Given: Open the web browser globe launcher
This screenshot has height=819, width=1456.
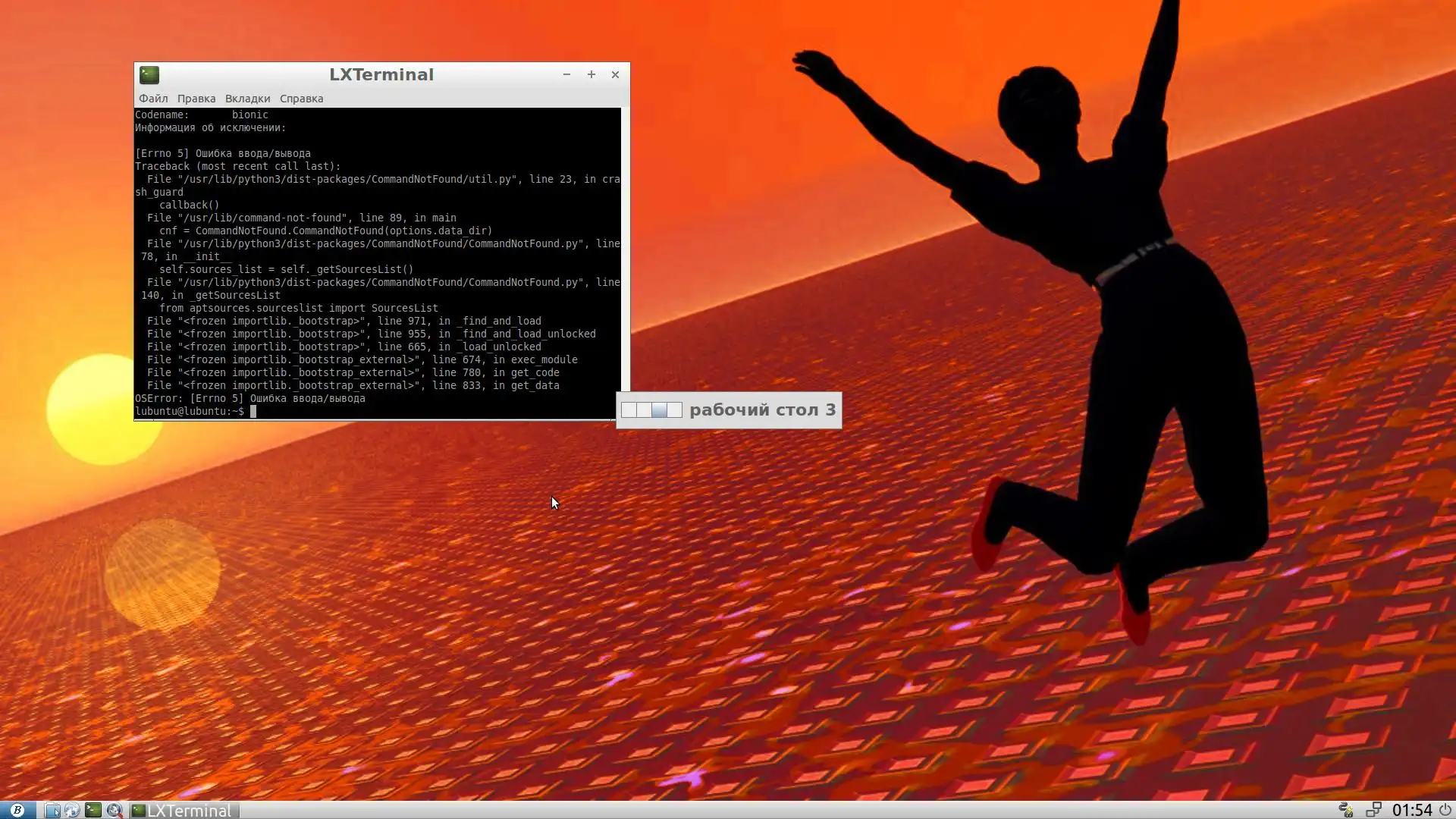Looking at the screenshot, I should coord(72,810).
